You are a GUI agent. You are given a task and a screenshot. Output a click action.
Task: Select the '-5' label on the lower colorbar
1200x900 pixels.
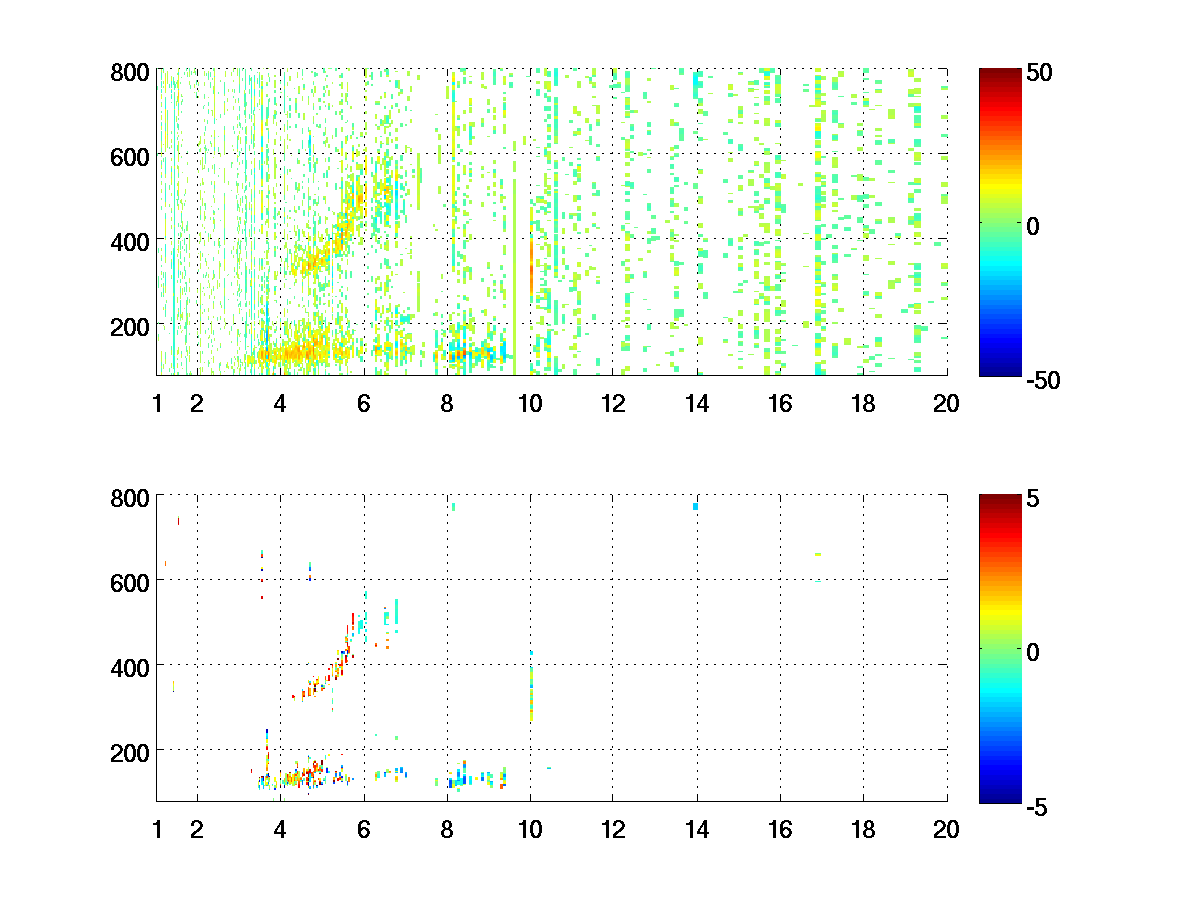[x=1037, y=807]
